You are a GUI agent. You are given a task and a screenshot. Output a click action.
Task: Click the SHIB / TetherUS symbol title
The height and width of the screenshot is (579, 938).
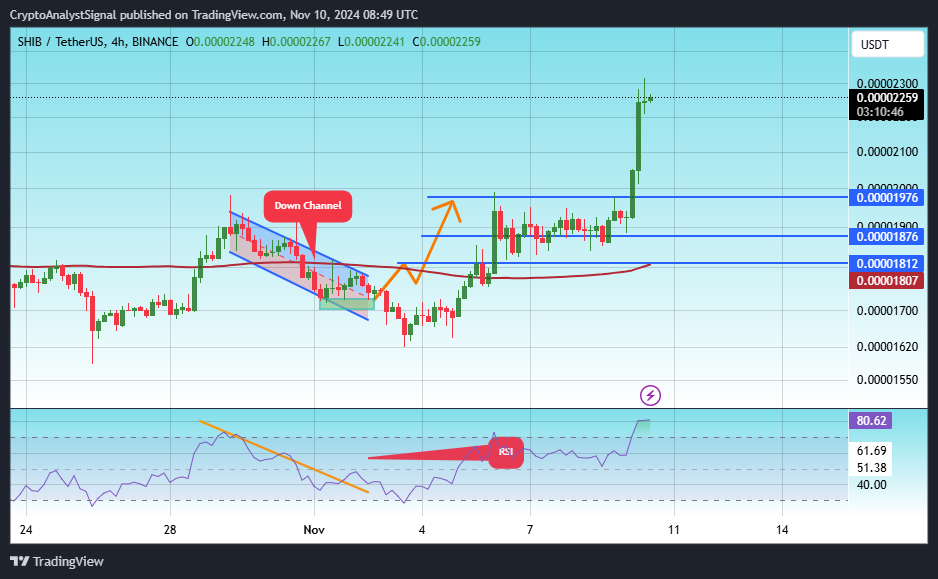tap(60, 42)
